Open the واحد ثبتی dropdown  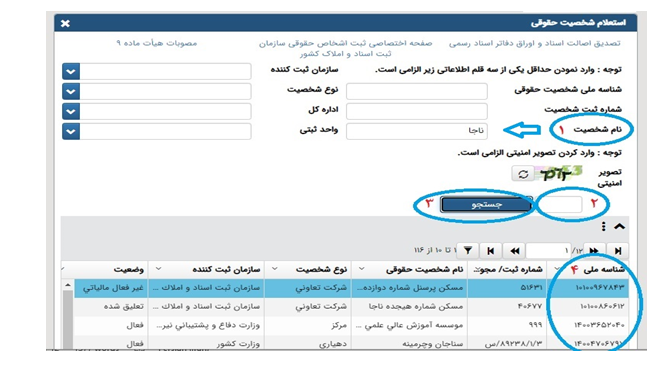(71, 132)
